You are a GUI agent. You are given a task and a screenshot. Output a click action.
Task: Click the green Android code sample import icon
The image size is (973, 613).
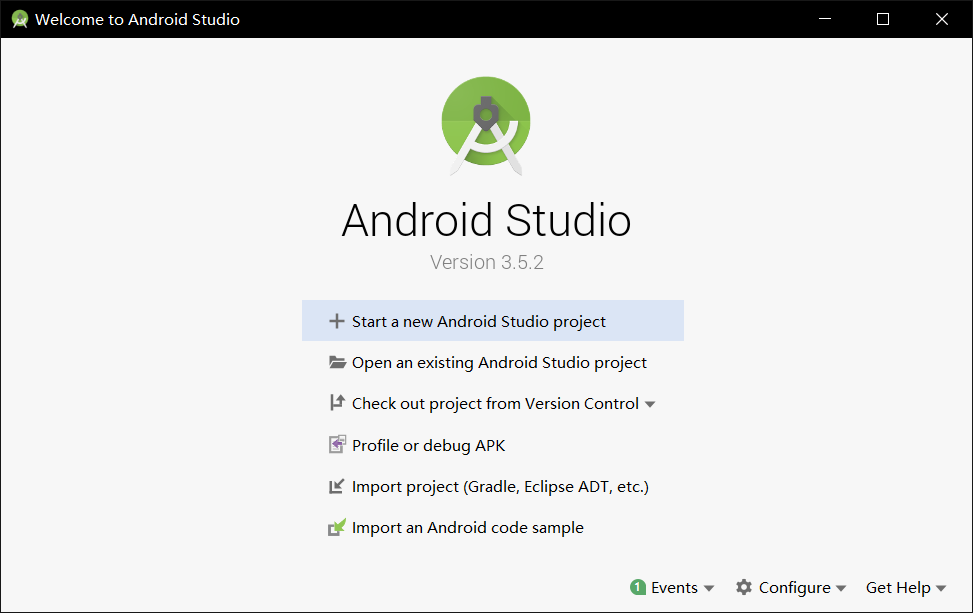tap(337, 527)
